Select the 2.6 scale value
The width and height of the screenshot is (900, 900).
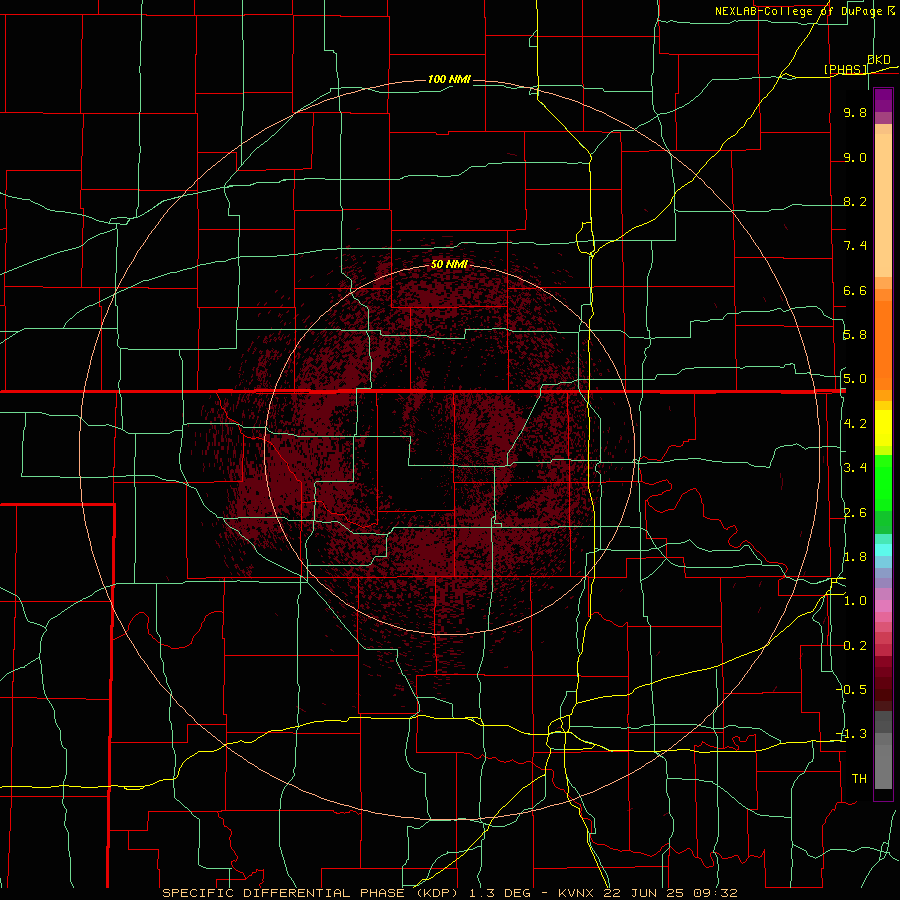pyautogui.click(x=855, y=513)
